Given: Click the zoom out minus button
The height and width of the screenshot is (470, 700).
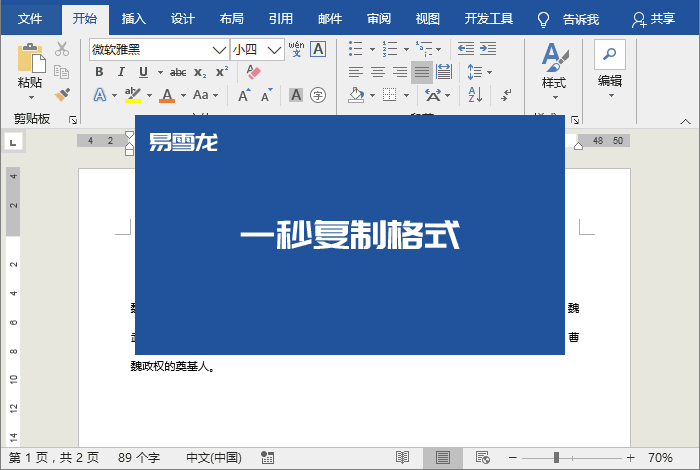Looking at the screenshot, I should [x=513, y=458].
